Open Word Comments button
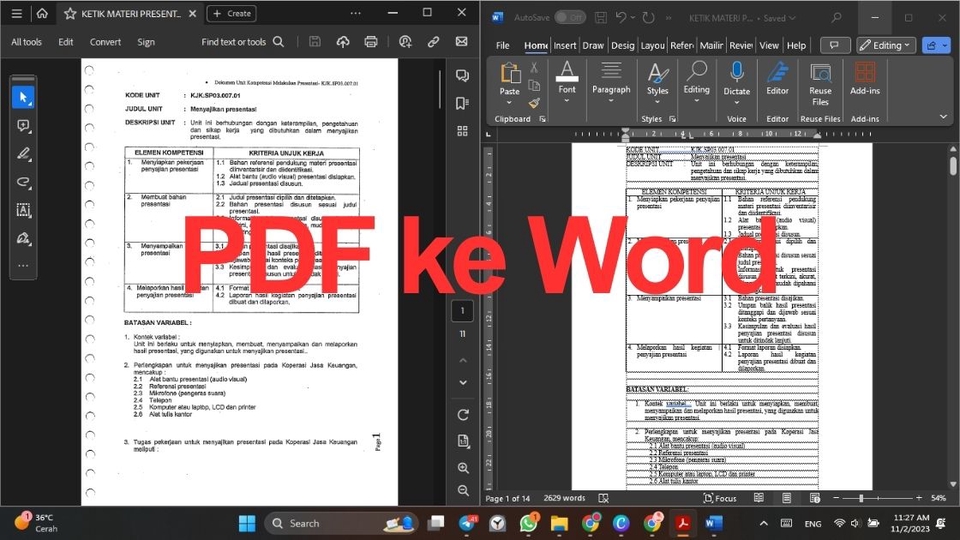960x540 pixels. tap(834, 45)
